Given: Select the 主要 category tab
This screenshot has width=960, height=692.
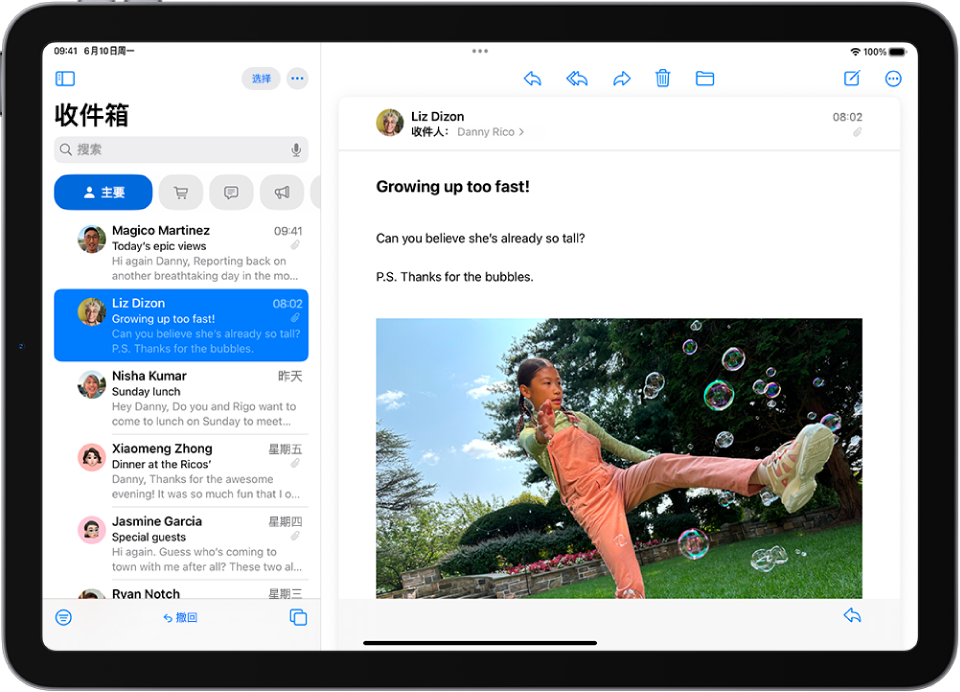Looking at the screenshot, I should (x=103, y=192).
